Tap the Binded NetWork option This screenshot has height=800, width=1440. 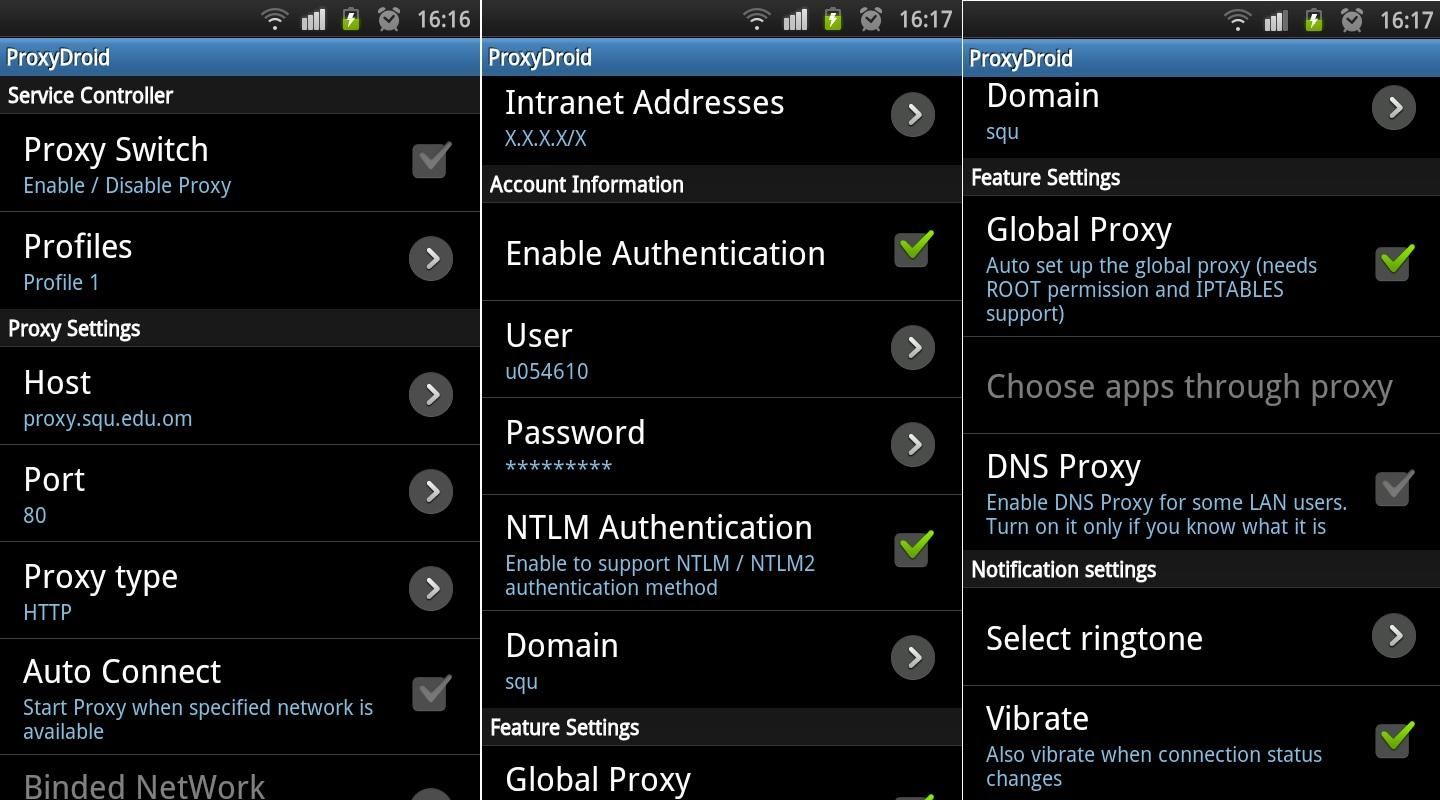[144, 784]
